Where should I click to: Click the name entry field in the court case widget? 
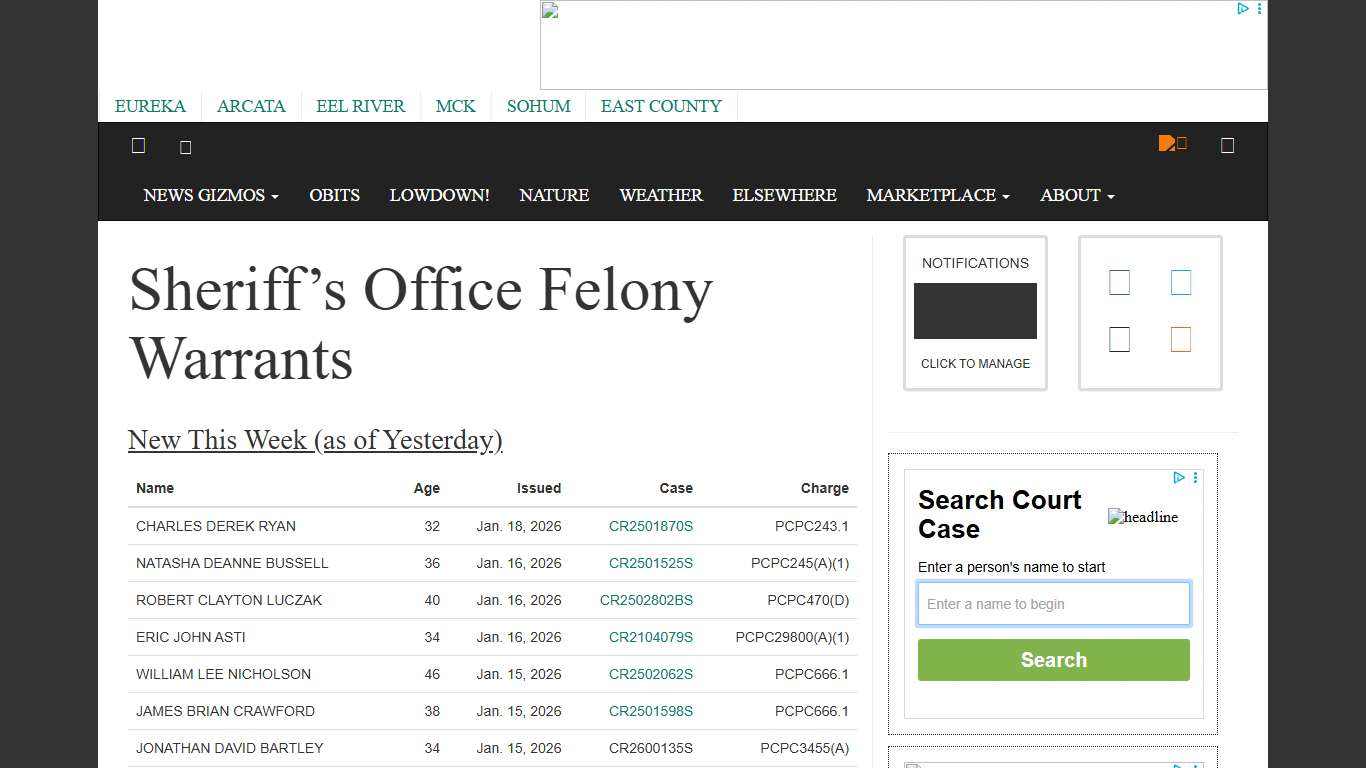(x=1053, y=603)
